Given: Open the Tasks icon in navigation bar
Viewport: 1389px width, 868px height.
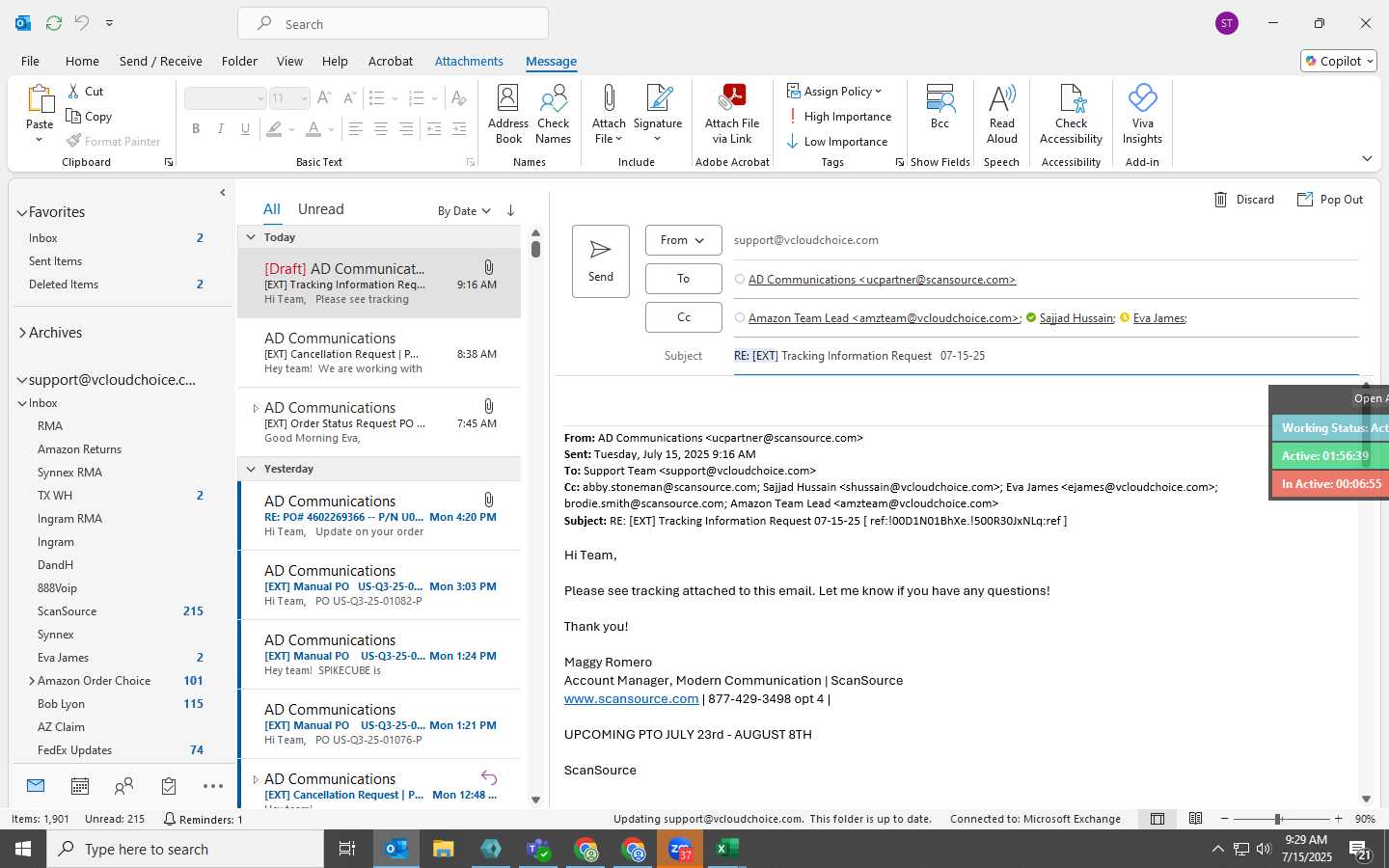Looking at the screenshot, I should pyautogui.click(x=169, y=786).
